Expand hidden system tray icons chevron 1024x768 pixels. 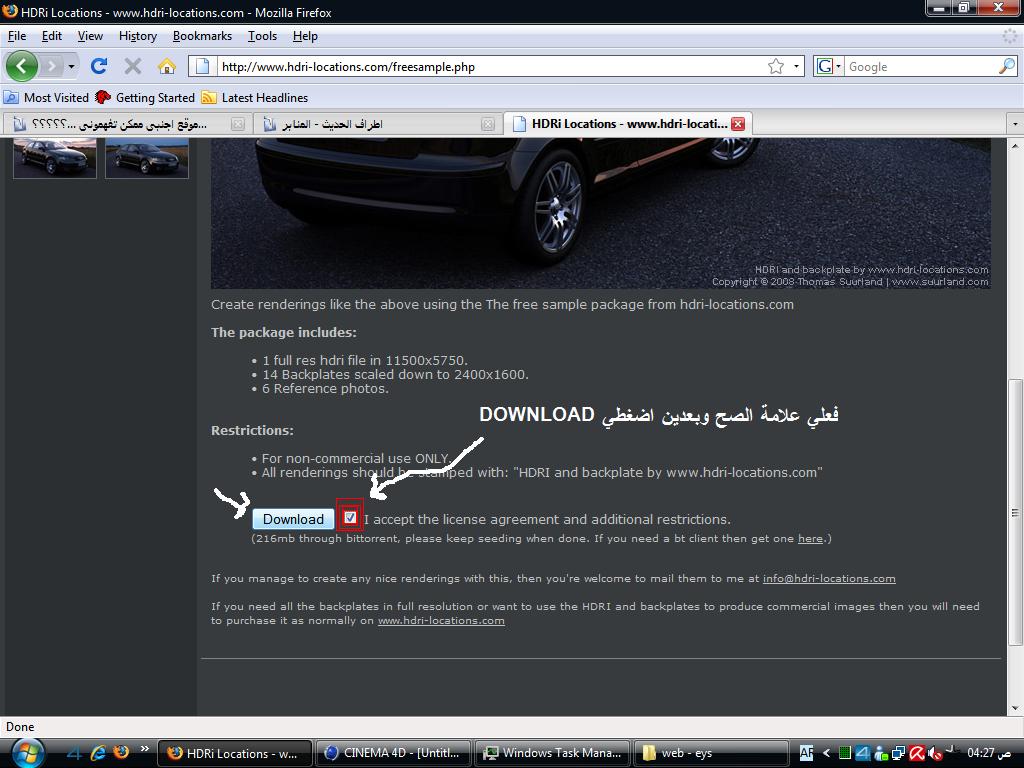[x=826, y=753]
